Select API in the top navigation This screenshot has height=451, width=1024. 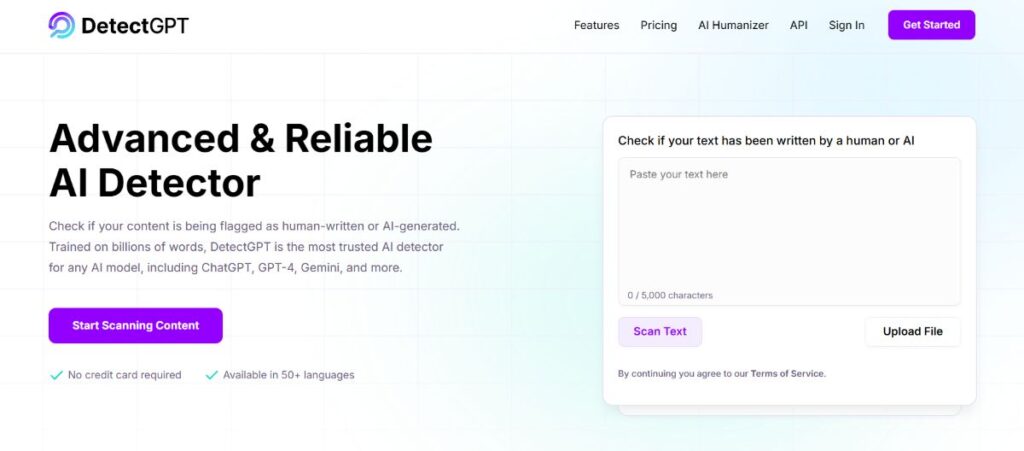[x=798, y=25]
